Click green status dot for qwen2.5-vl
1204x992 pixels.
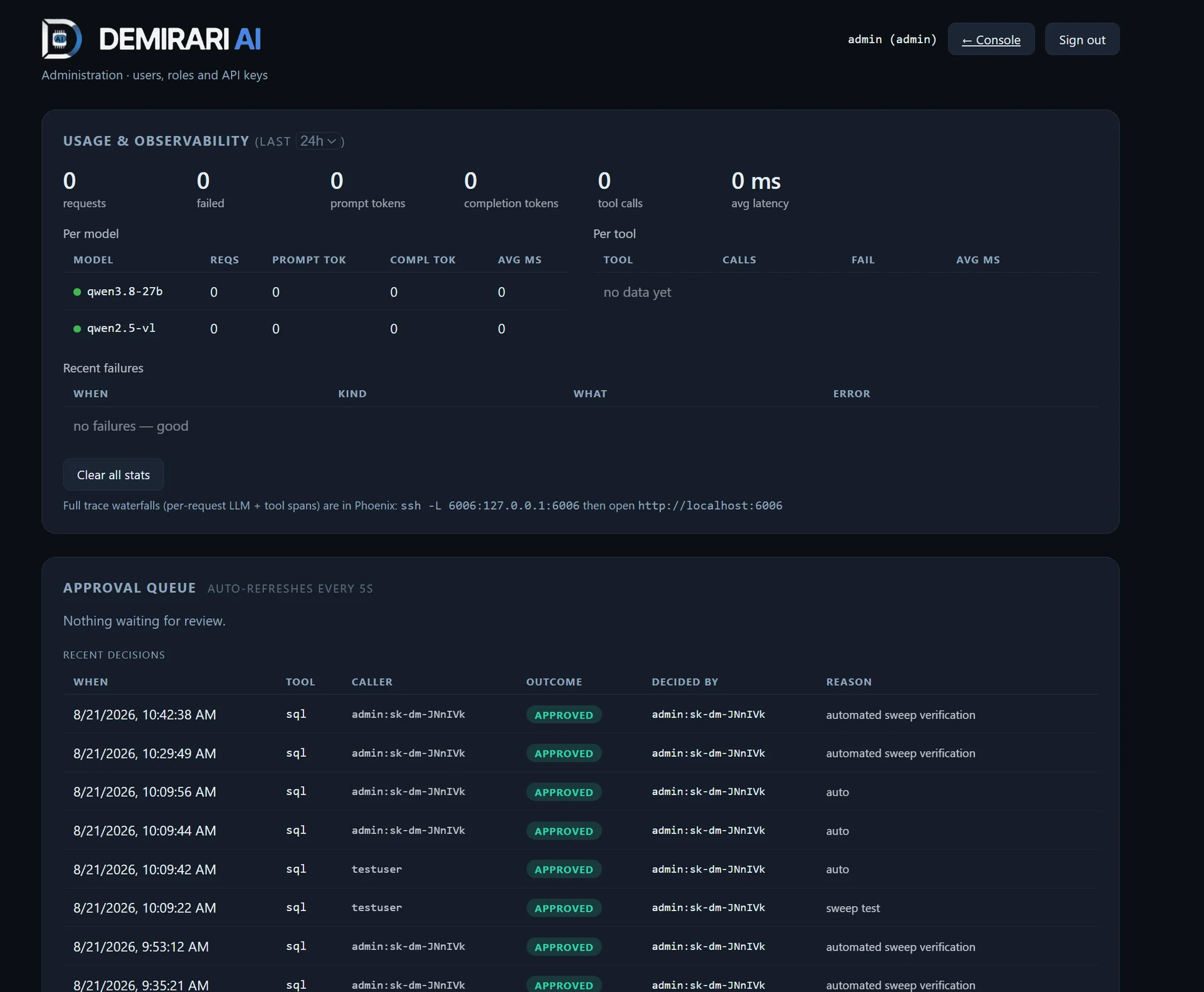pos(77,329)
